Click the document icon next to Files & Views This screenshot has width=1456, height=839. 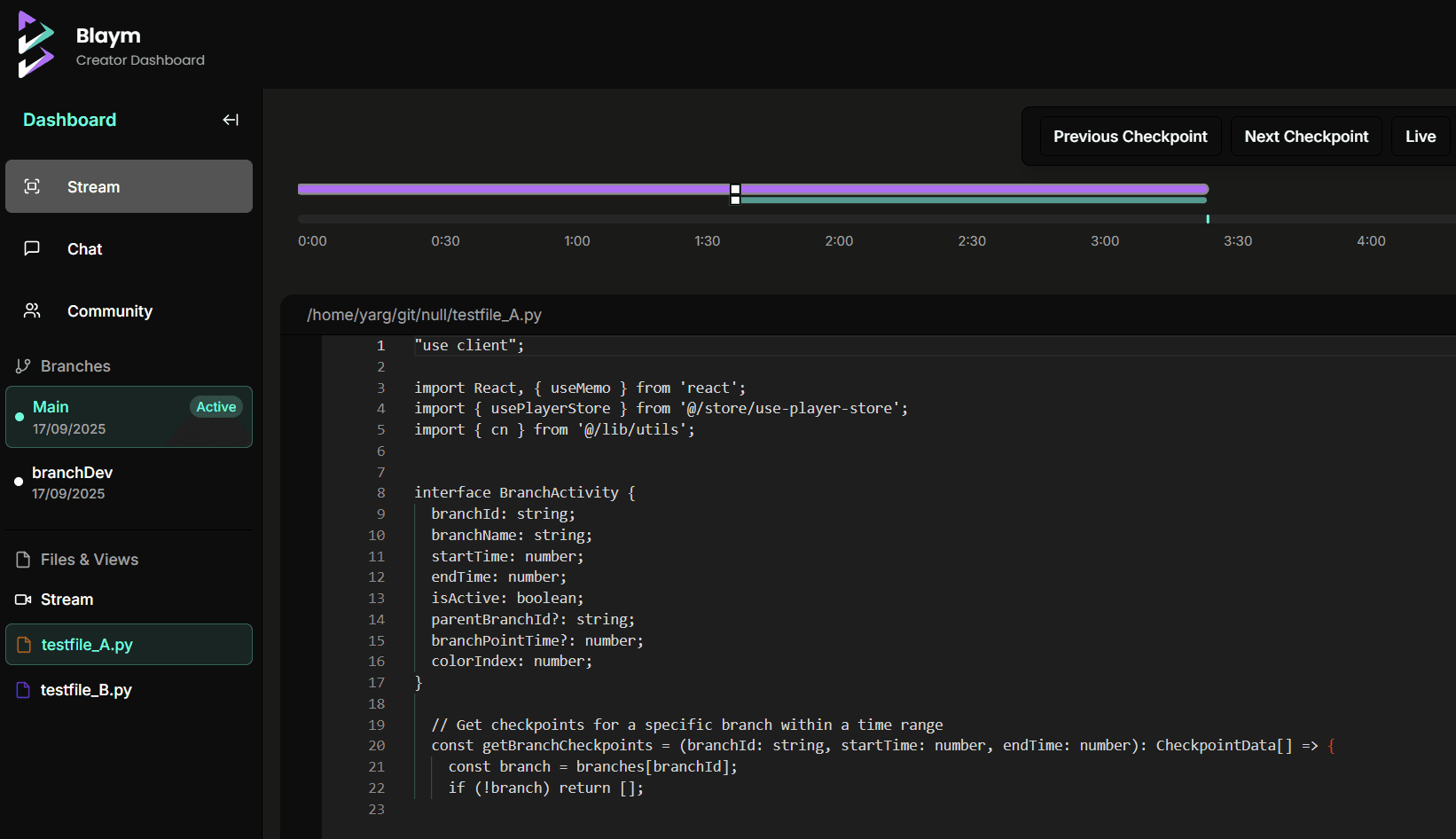21,559
